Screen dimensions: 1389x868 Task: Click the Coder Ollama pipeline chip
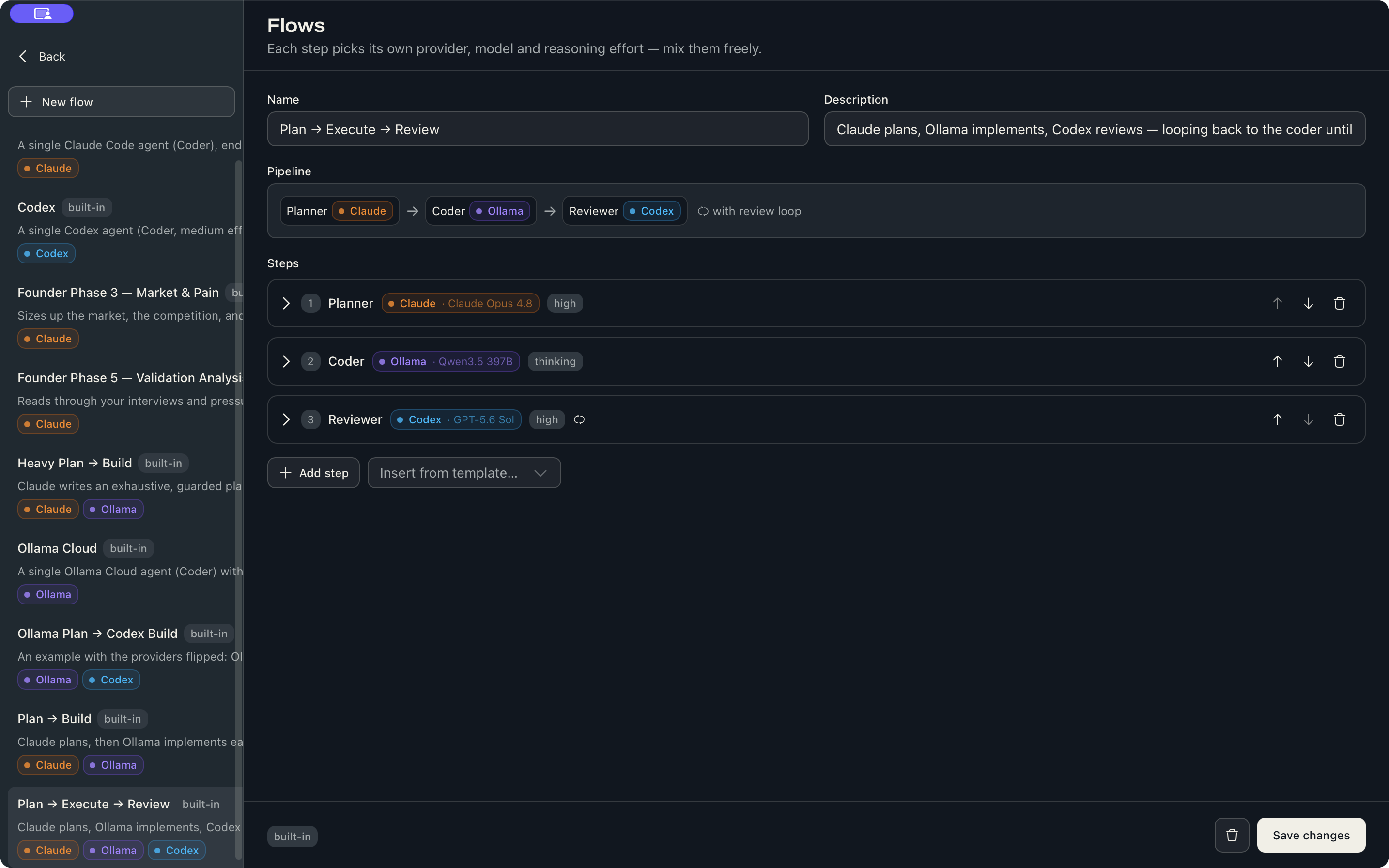tap(480, 211)
